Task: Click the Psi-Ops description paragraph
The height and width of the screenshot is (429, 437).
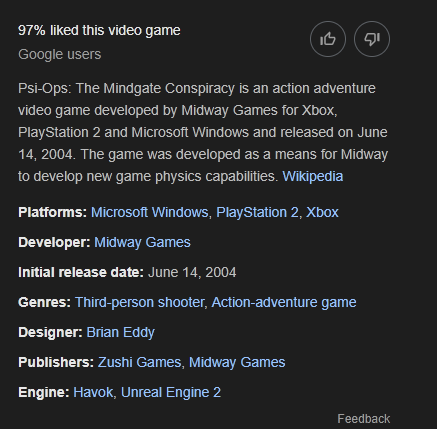Action: pyautogui.click(x=203, y=132)
